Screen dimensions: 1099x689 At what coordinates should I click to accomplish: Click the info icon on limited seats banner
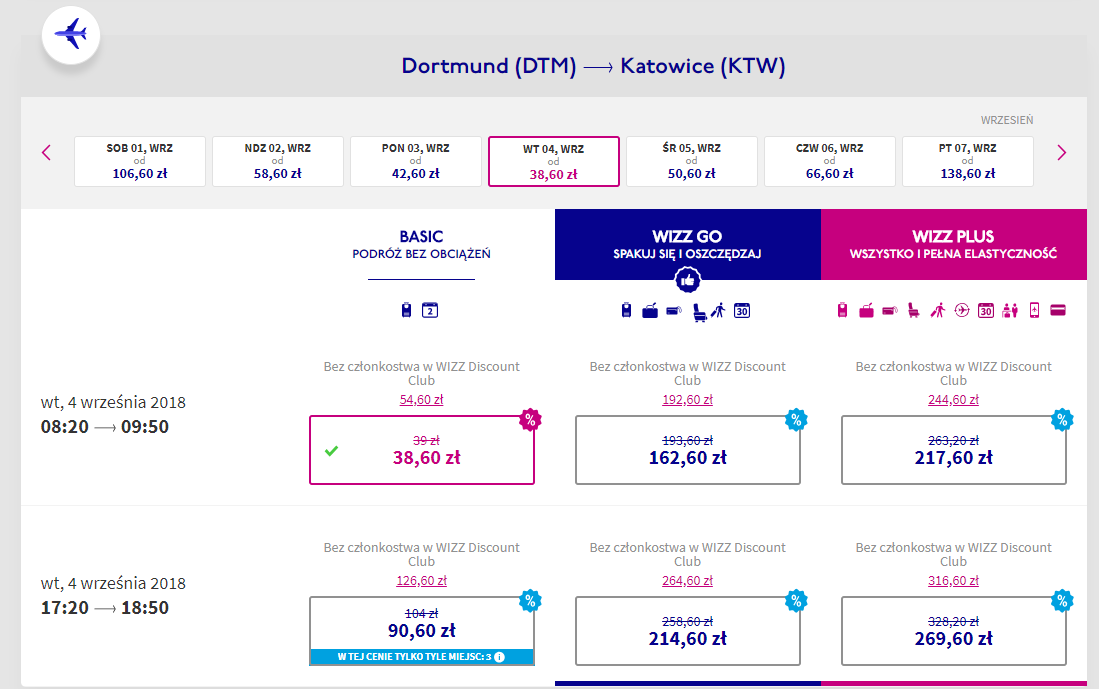pyautogui.click(x=499, y=657)
